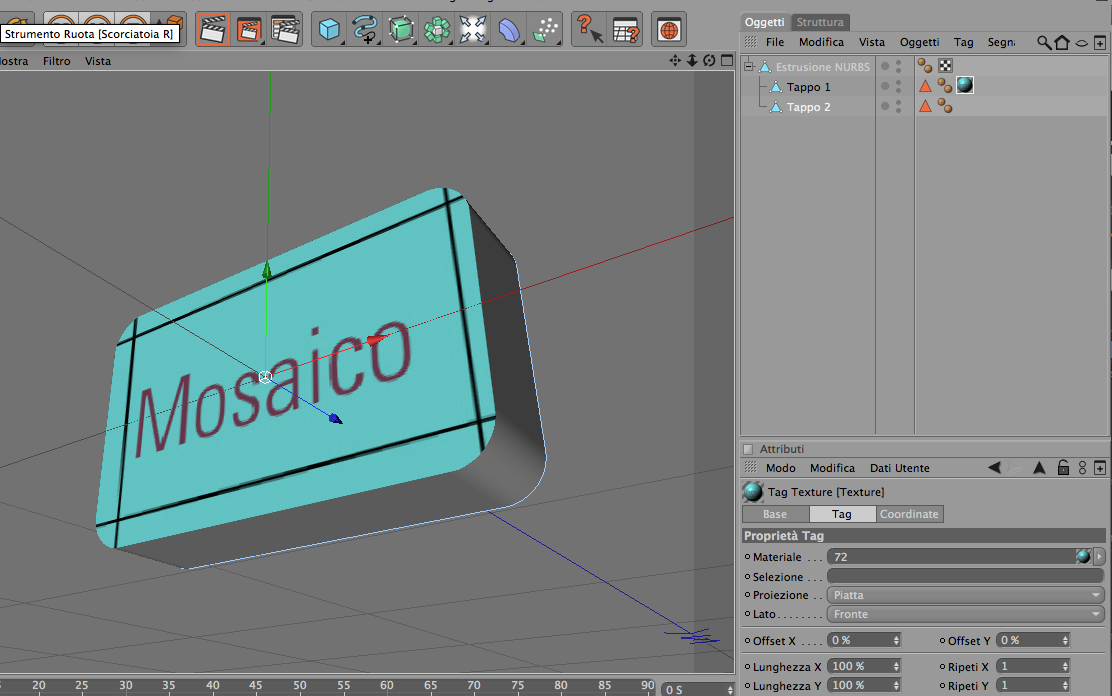
Task: Click the four-arrows explosion toolbar icon
Action: click(472, 30)
